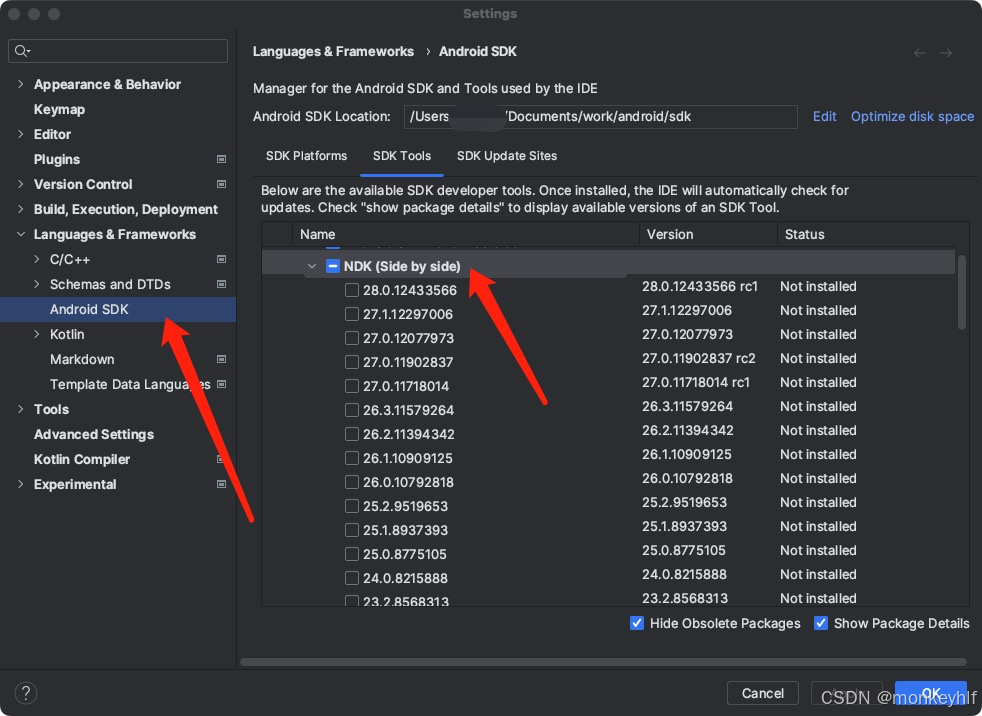982x716 pixels.
Task: Open Advanced Settings page
Action: [94, 434]
